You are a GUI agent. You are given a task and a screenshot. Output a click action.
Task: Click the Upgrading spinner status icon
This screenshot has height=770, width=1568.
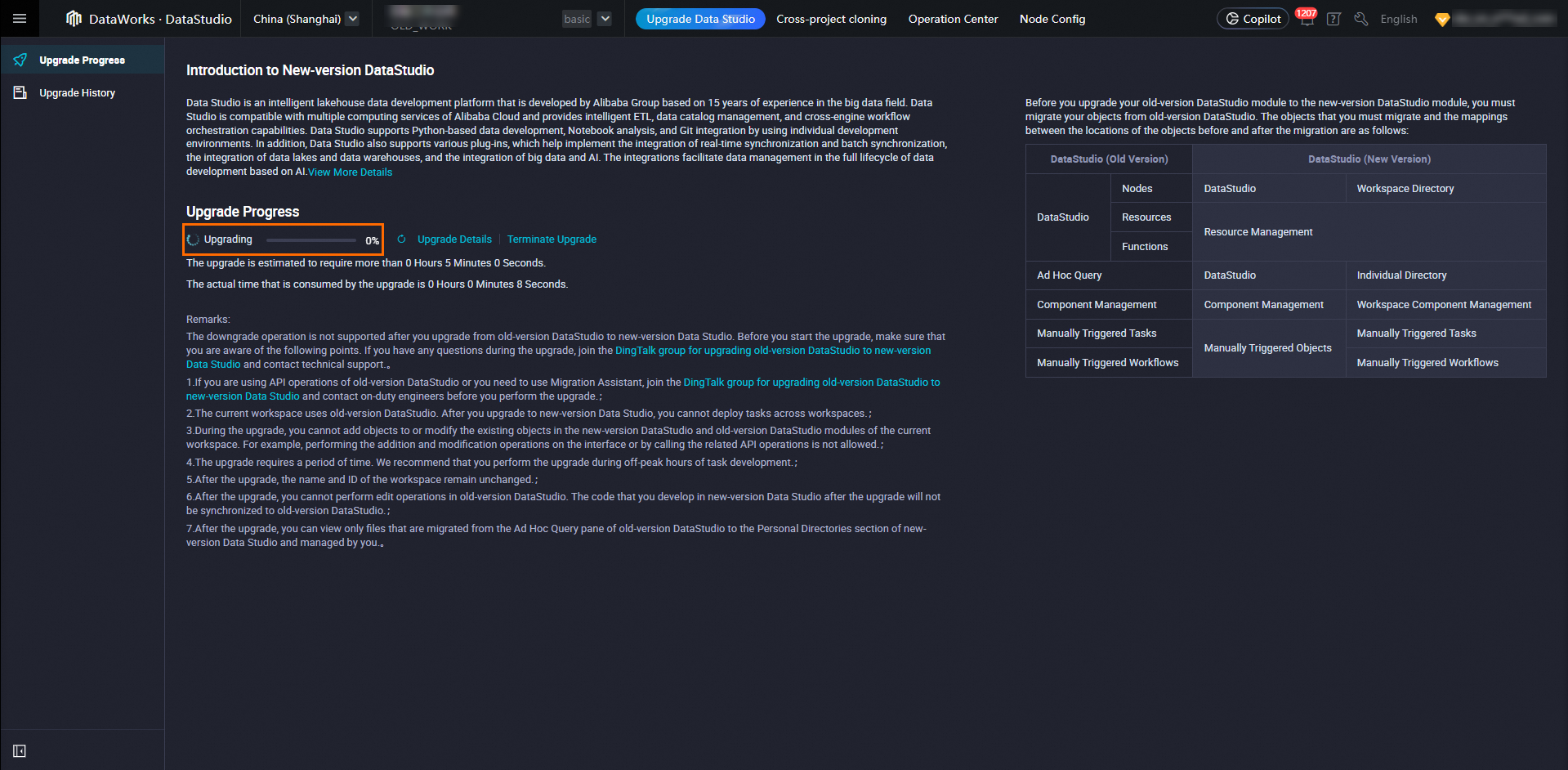click(193, 240)
